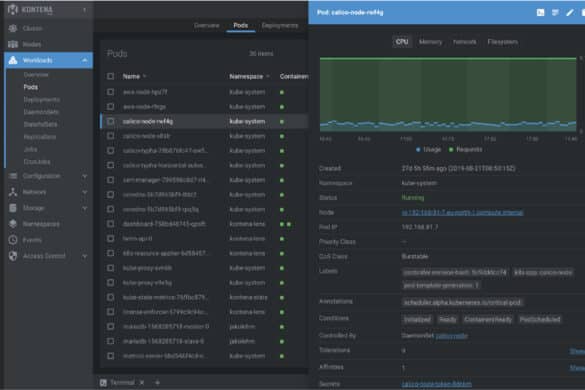The height and width of the screenshot is (390, 585).
Task: Open DaemonSets in the Workloads submenu
Action: coord(41,112)
